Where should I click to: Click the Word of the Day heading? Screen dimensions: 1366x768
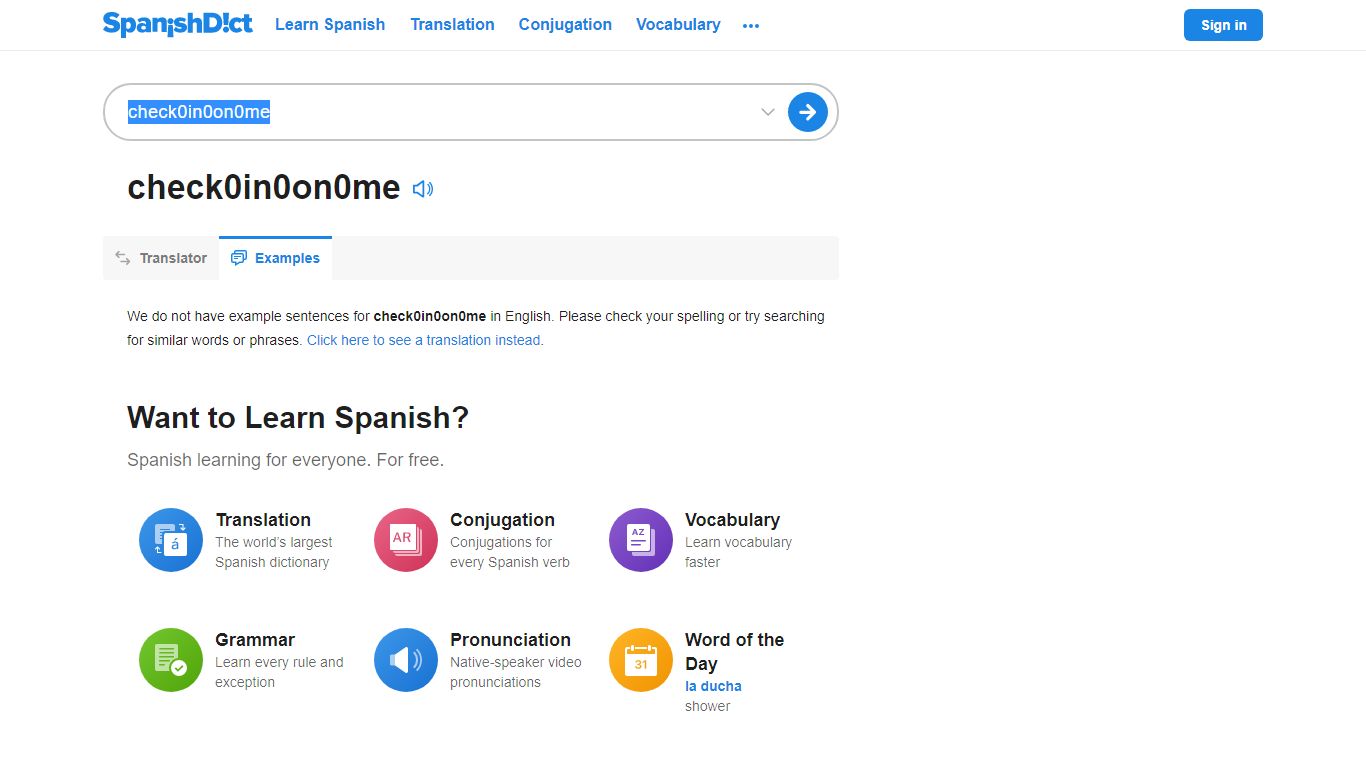pos(734,652)
